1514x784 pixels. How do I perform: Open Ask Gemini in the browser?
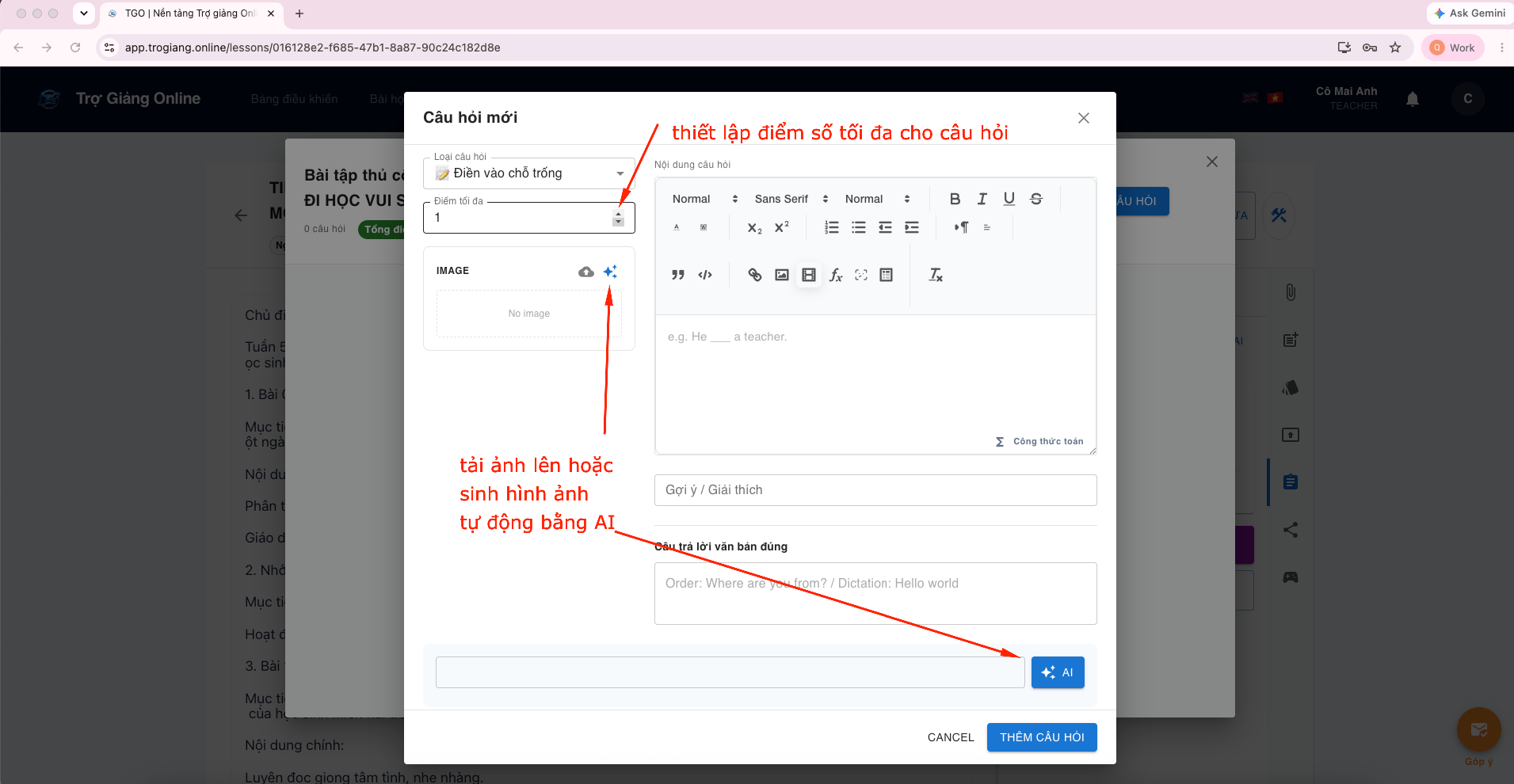point(1470,13)
